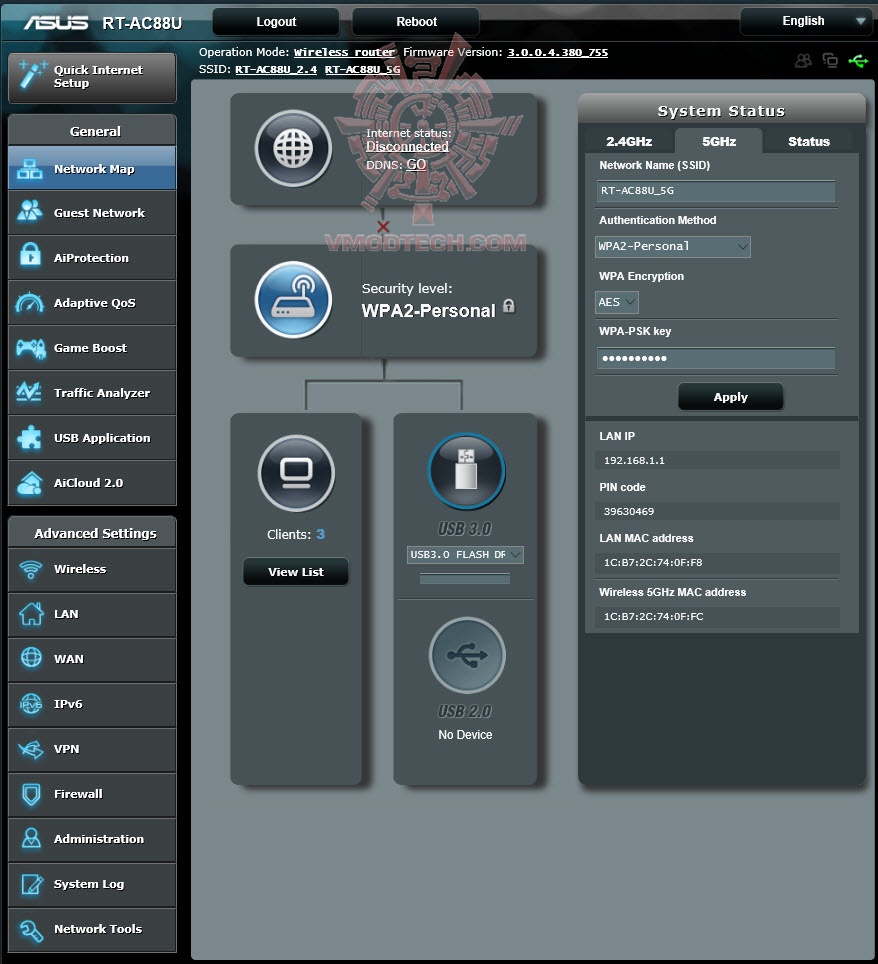This screenshot has width=878, height=964.
Task: Click the guest users status icon at top
Action: 803,60
